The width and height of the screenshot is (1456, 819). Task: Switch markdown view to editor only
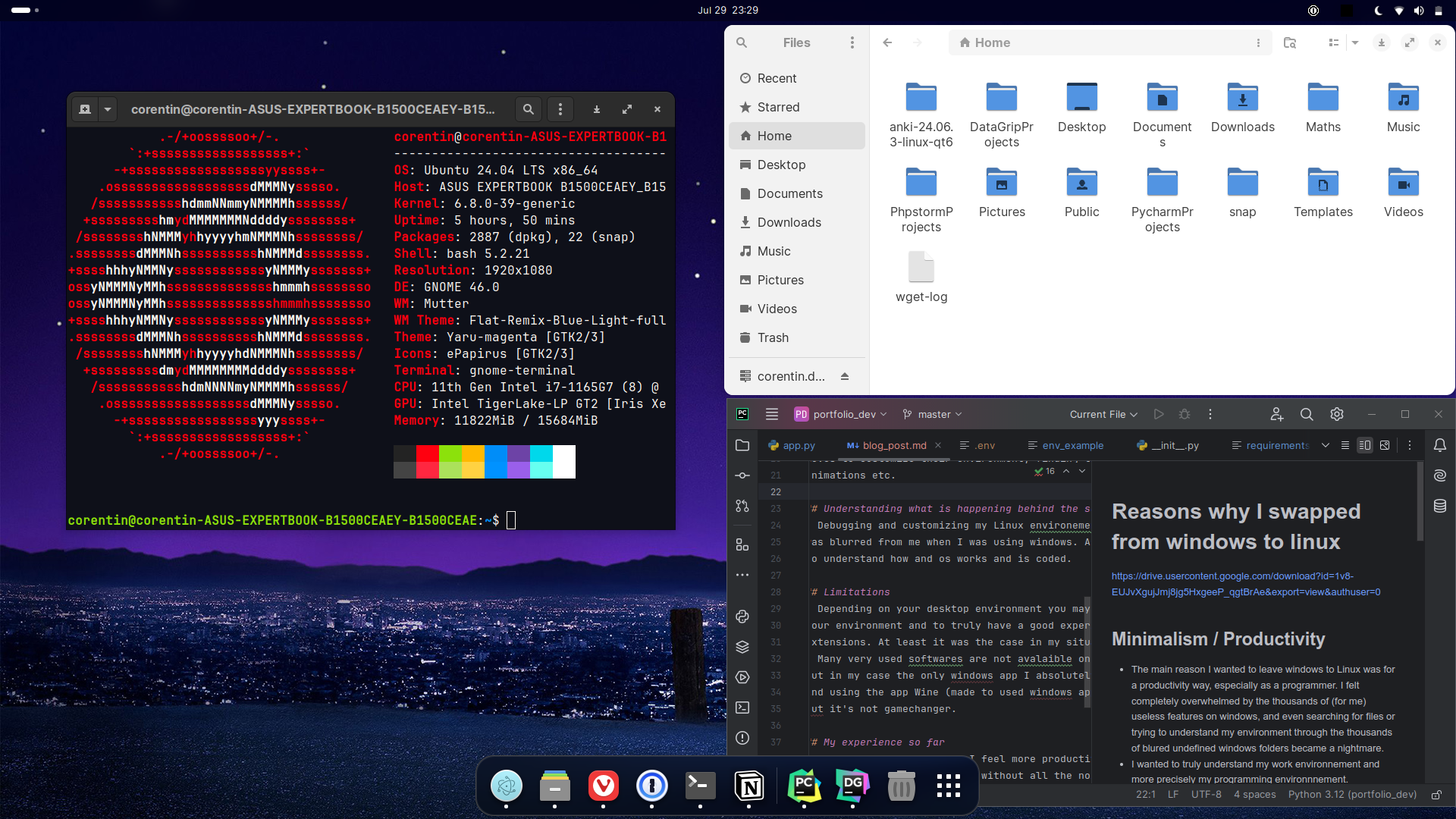click(x=1345, y=445)
